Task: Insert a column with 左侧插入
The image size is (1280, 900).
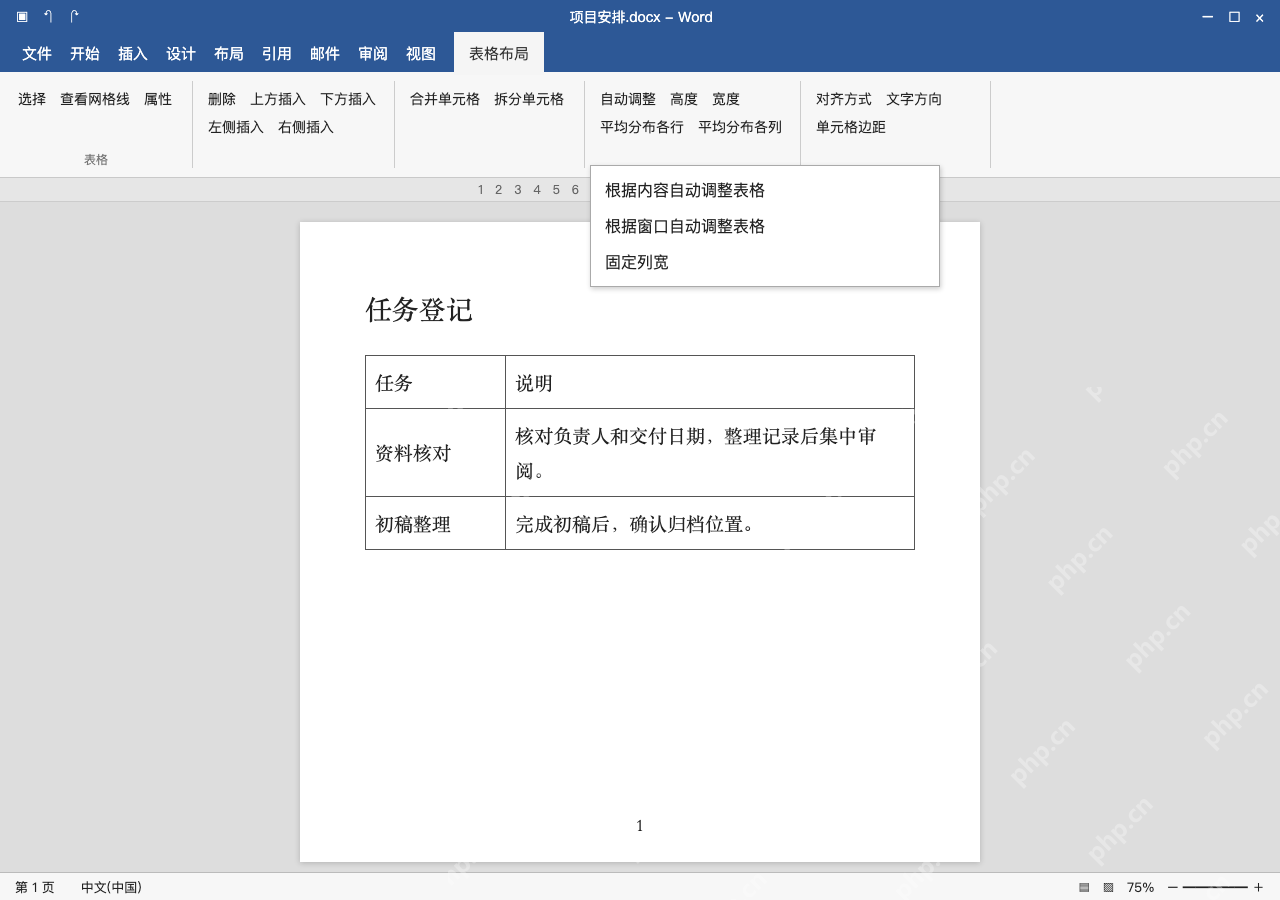Action: tap(236, 127)
